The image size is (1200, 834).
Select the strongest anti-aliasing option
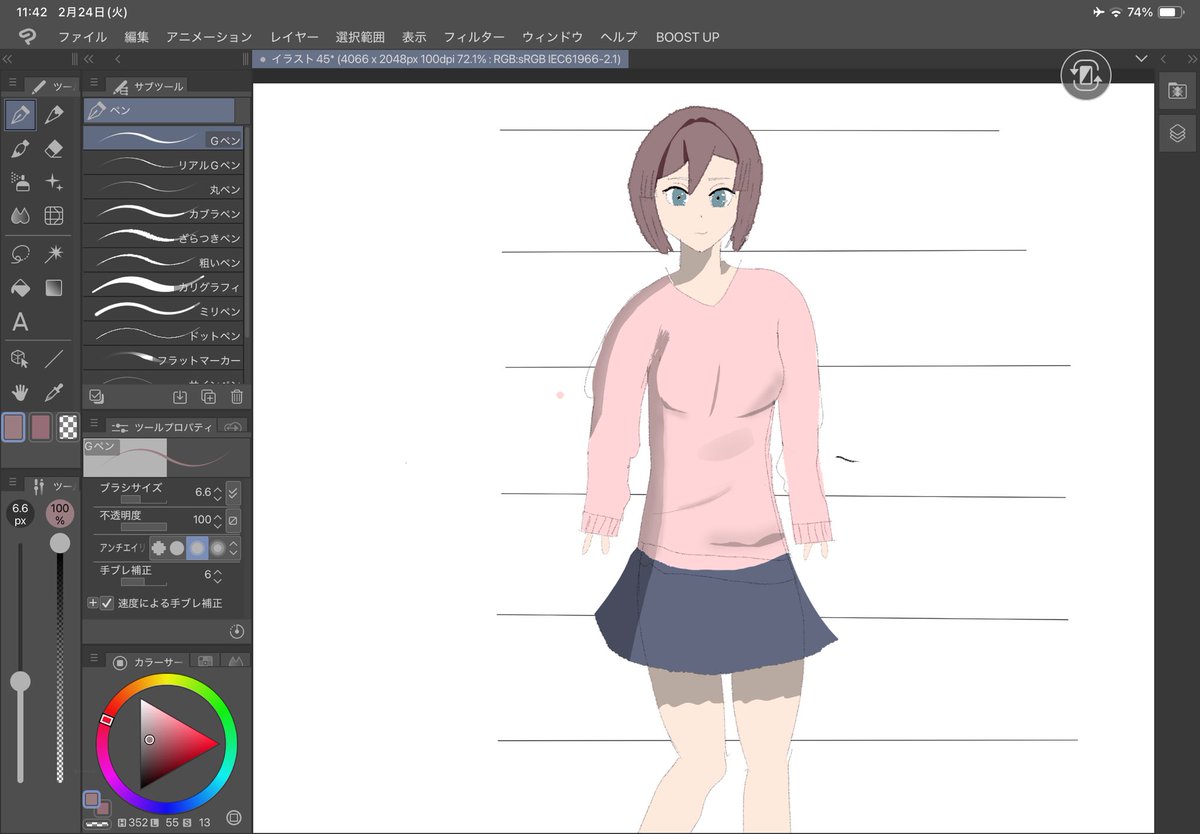tap(217, 548)
